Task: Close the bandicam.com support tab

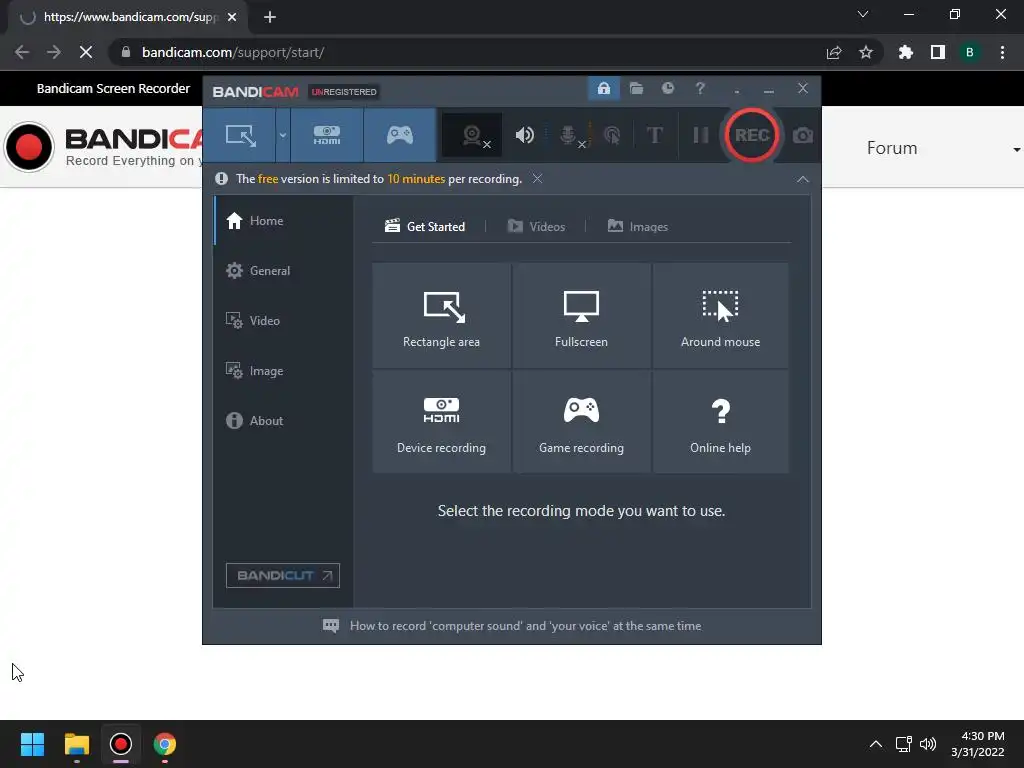Action: coord(232,17)
